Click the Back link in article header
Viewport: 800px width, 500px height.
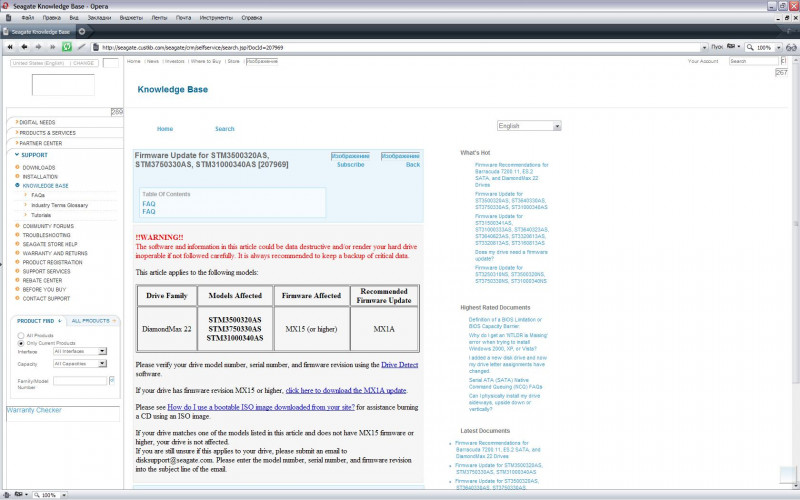point(413,165)
